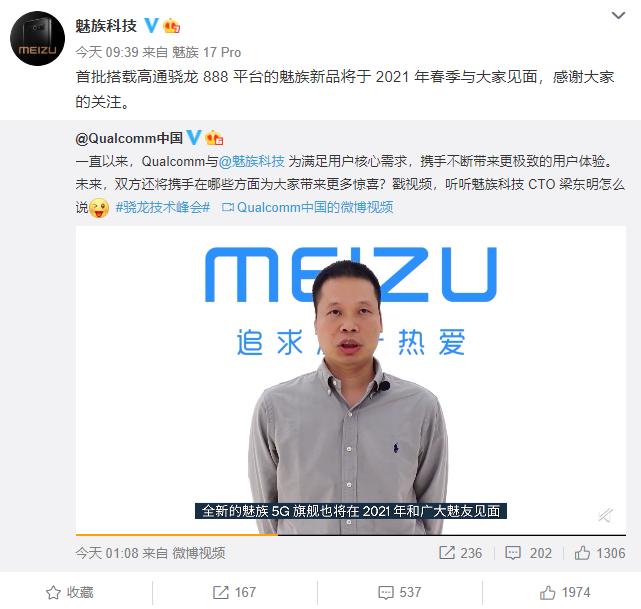Click the repost icon showing 236

coord(461,553)
